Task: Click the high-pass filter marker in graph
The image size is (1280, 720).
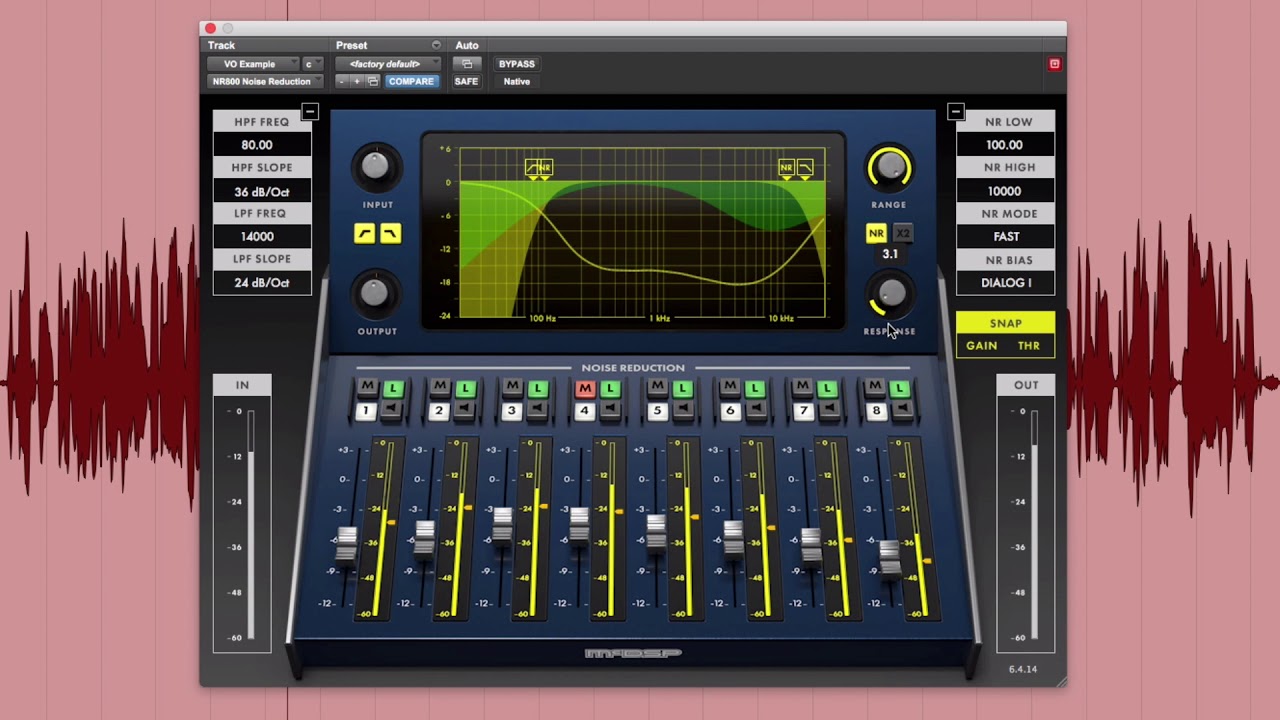Action: pos(532,167)
